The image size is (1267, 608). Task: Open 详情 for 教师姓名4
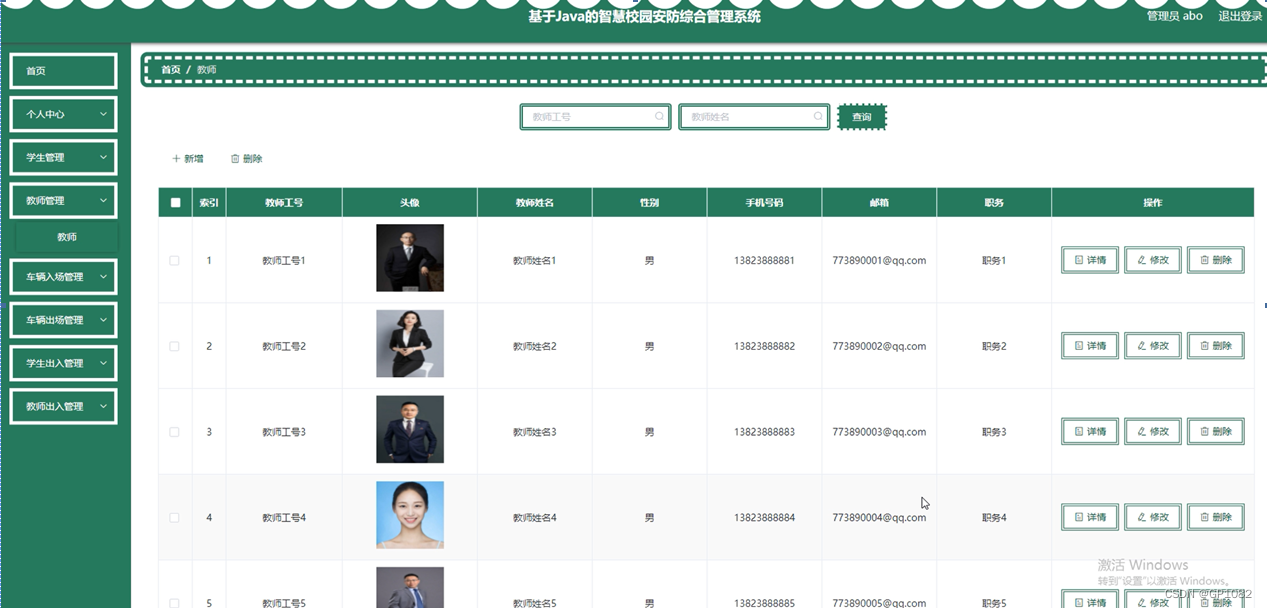click(x=1090, y=517)
